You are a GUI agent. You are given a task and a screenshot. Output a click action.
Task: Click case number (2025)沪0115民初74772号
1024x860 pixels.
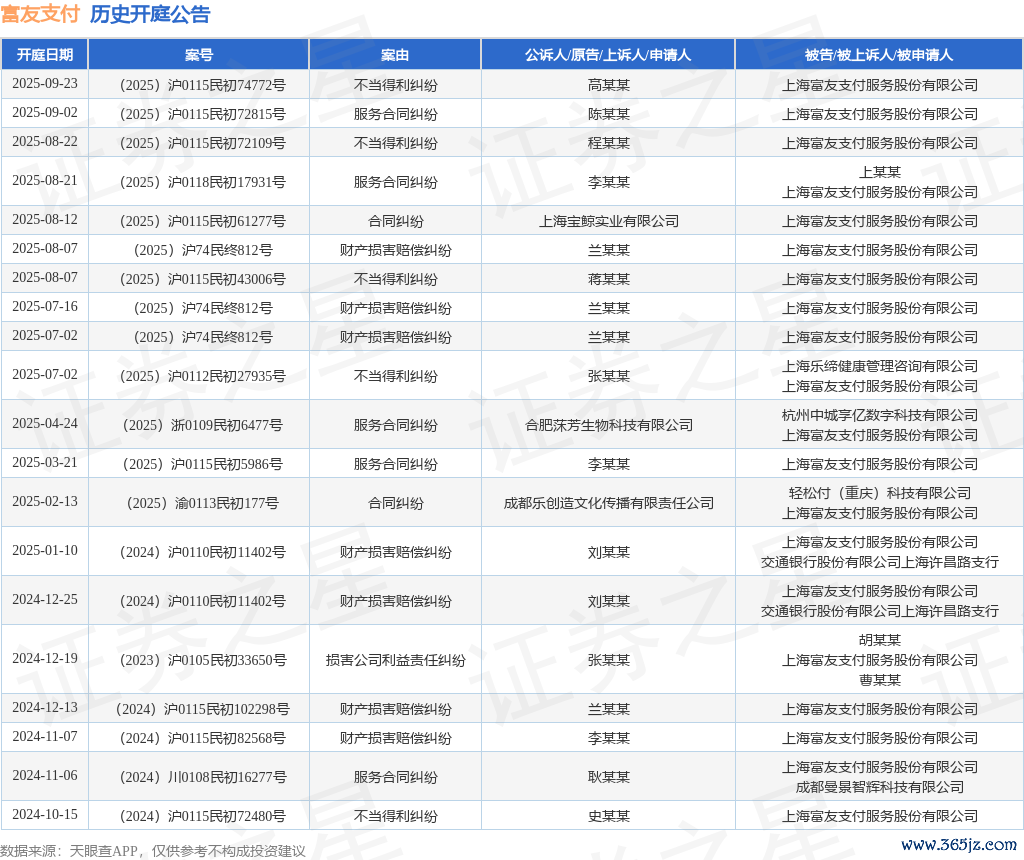[x=199, y=85]
